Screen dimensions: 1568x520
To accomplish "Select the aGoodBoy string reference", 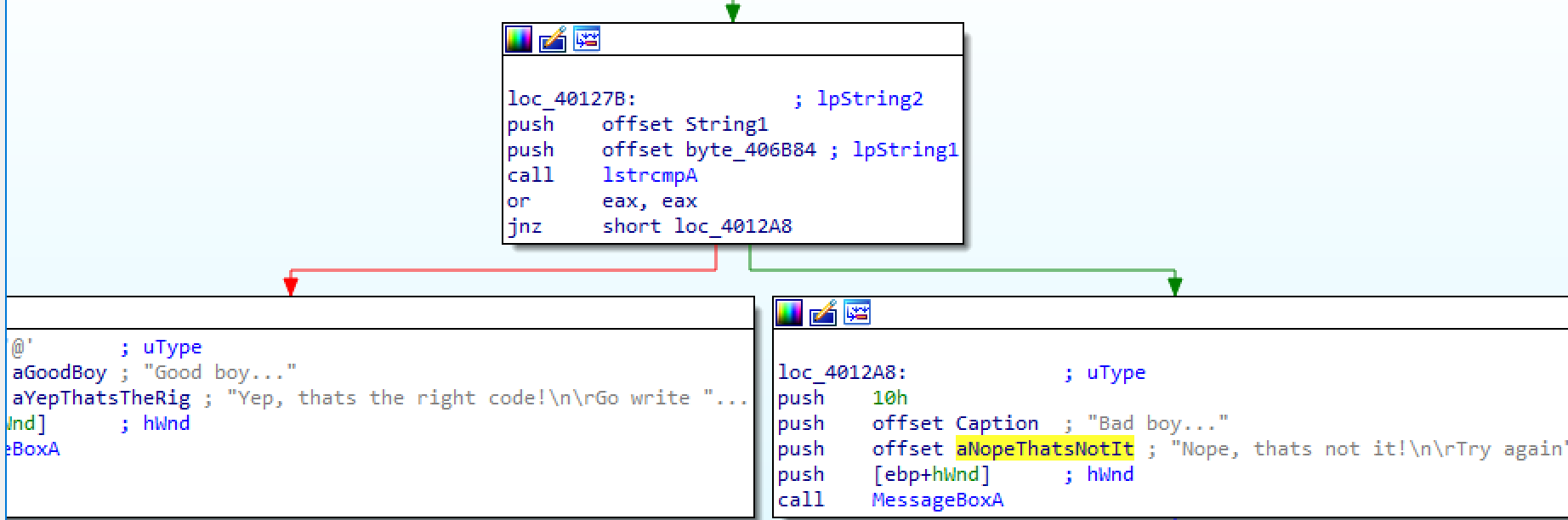I will coord(60,372).
